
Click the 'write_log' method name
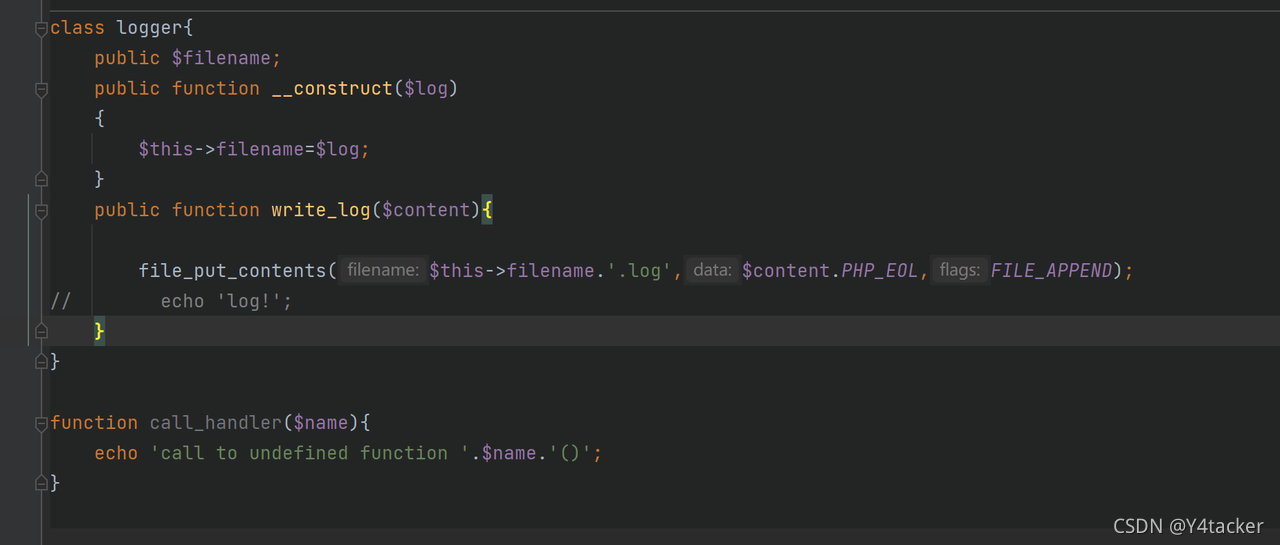click(x=321, y=210)
